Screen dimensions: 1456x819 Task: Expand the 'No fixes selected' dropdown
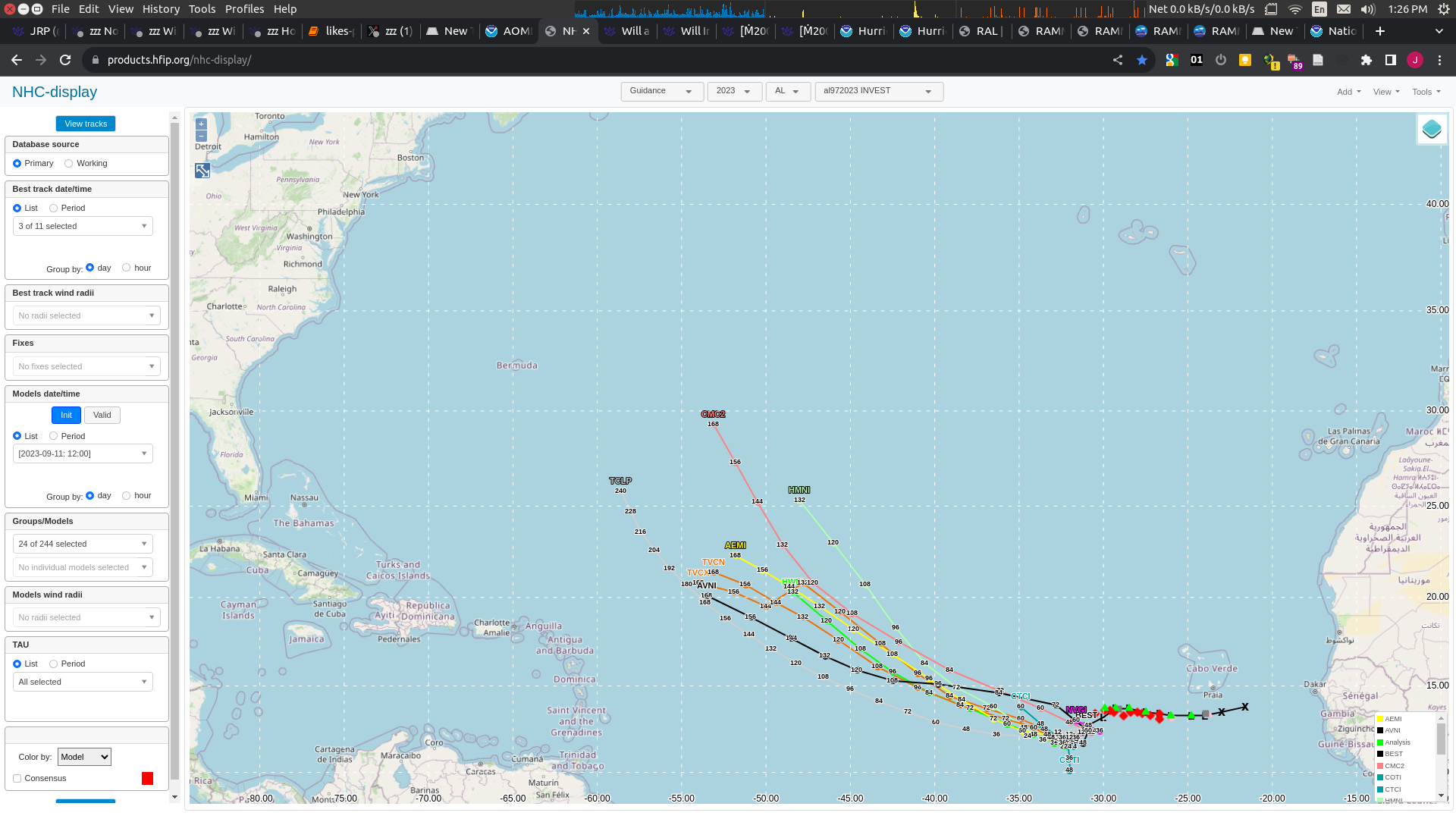click(86, 367)
